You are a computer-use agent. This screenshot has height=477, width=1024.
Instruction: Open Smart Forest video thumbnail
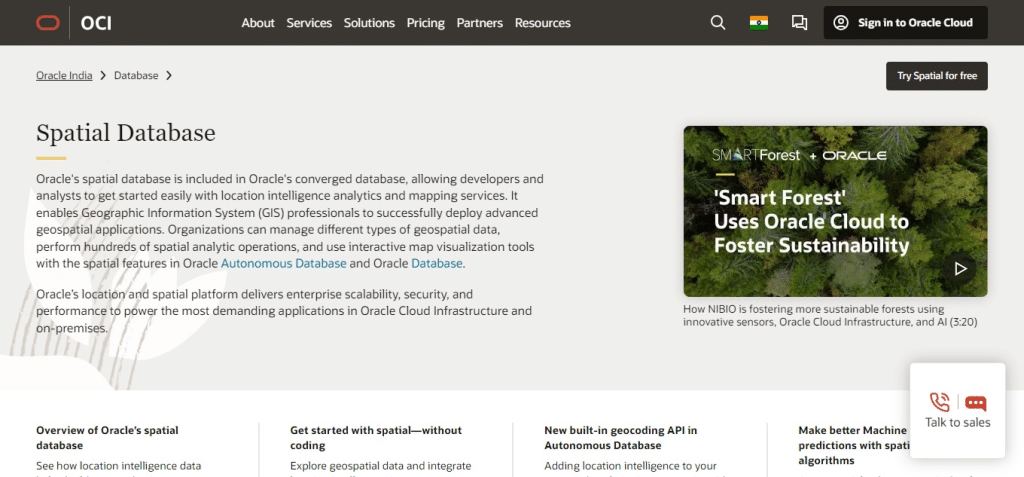pyautogui.click(x=835, y=211)
